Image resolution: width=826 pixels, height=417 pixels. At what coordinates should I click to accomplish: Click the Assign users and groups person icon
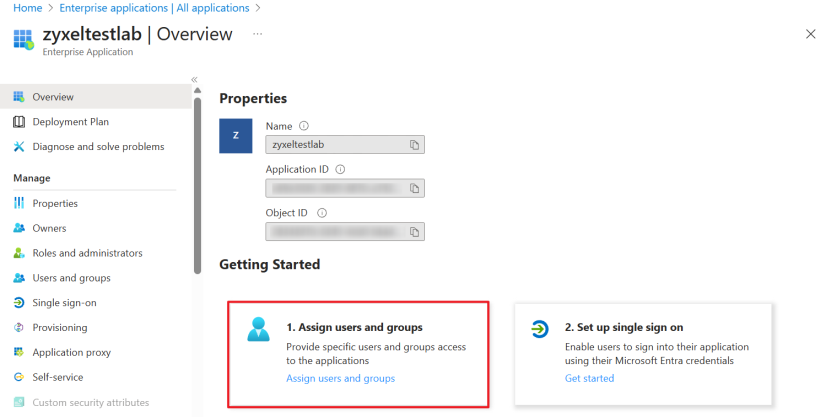258,330
